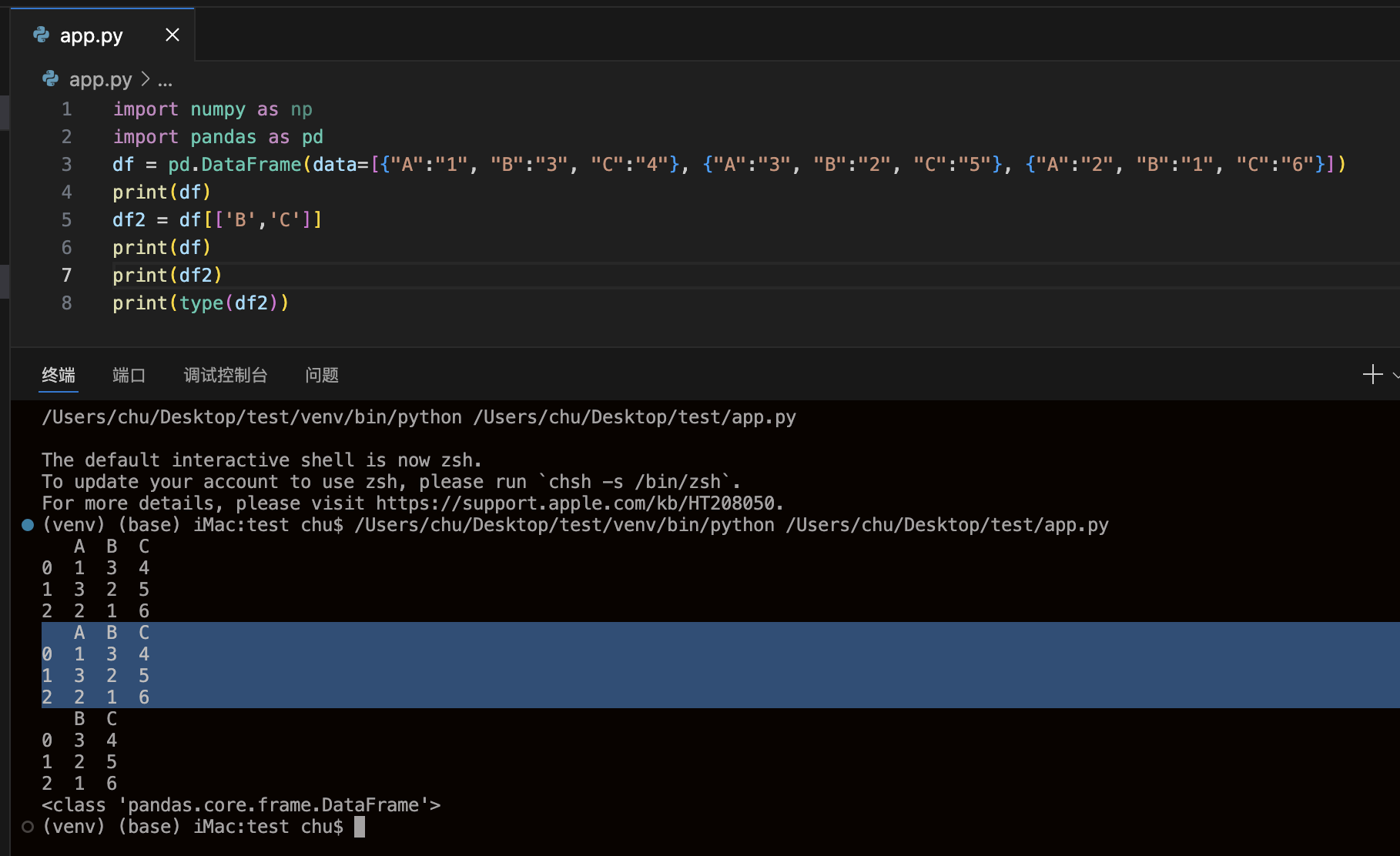
Task: Click the Python icon in the breadcrumb
Action: pos(51,79)
